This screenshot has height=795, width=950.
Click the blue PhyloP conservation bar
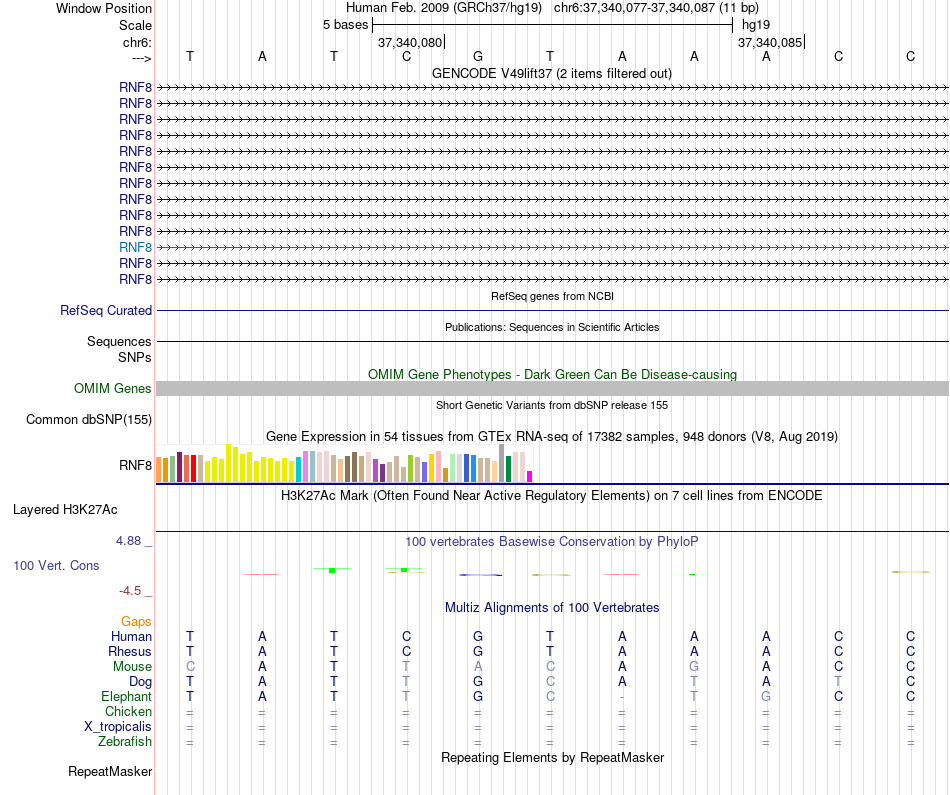pyautogui.click(x=480, y=574)
